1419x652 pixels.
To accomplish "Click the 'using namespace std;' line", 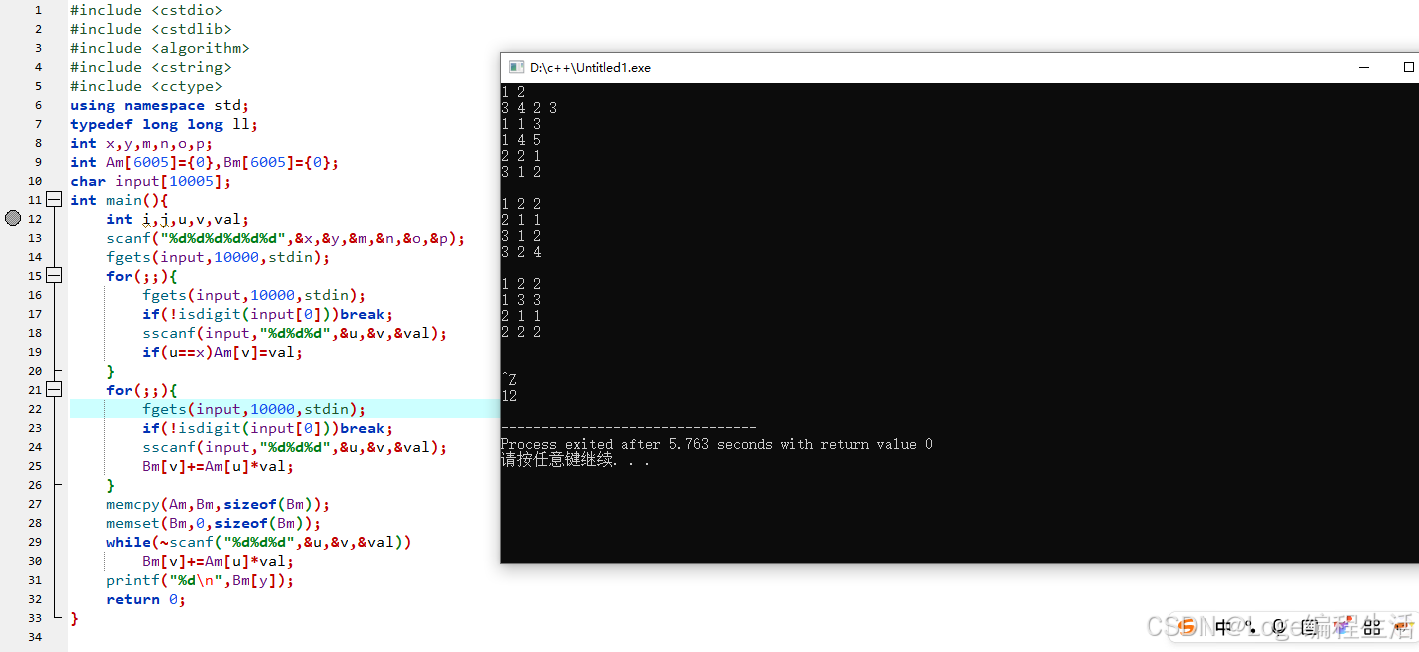I will click(159, 105).
